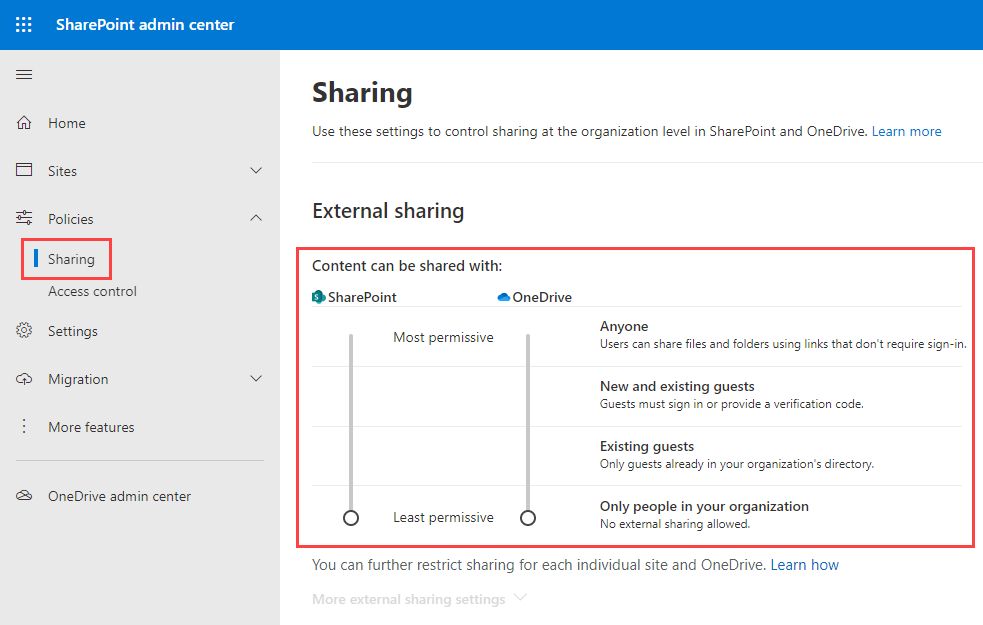Click No external sharing allowed text
This screenshot has width=983, height=625.
click(x=675, y=524)
